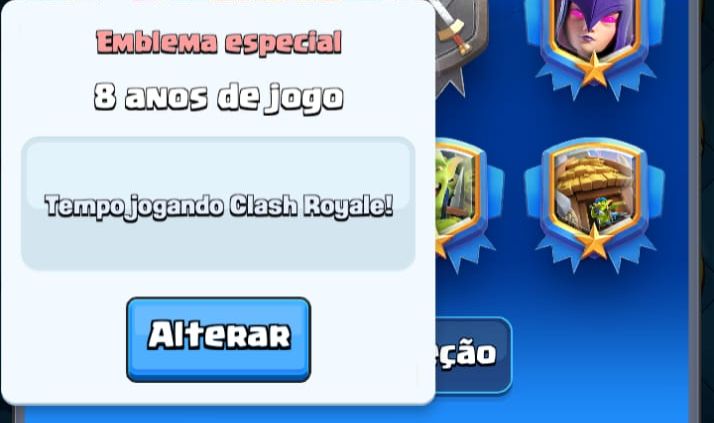Click the gold star on Goblin badge
Screen dimensions: 714x423
click(441, 246)
